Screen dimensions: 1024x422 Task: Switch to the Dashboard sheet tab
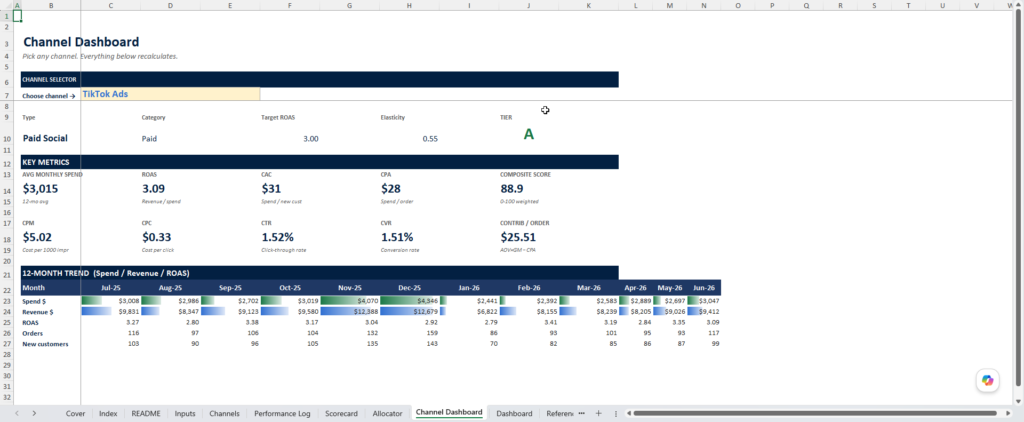point(514,414)
